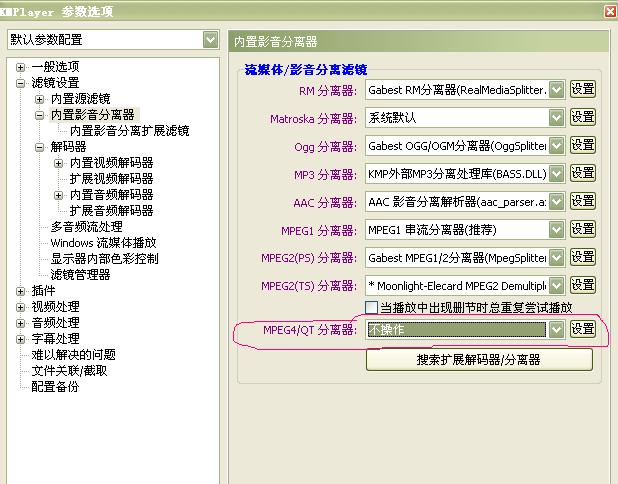
Task: Open the MPEG4/QT 分离器 dropdown
Action: tap(556, 329)
